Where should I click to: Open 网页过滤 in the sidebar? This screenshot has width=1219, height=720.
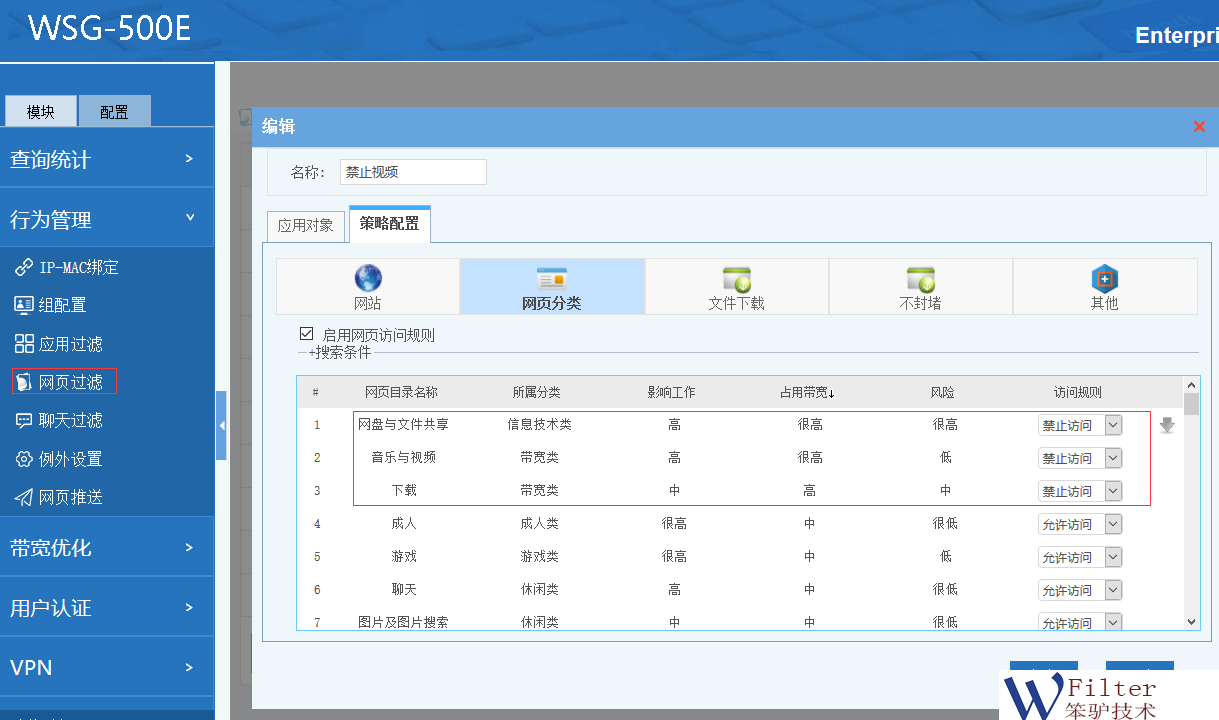point(70,382)
